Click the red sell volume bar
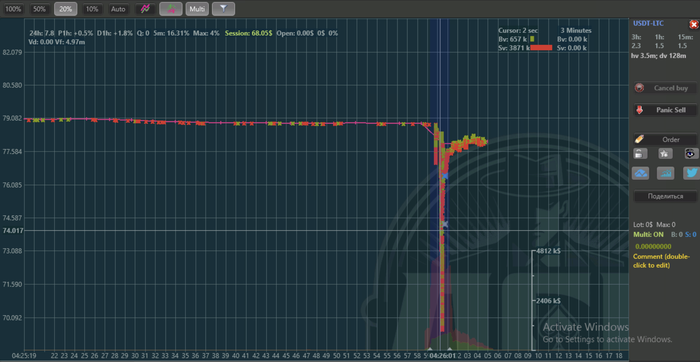Image resolution: width=700 pixels, height=362 pixels. tap(542, 48)
